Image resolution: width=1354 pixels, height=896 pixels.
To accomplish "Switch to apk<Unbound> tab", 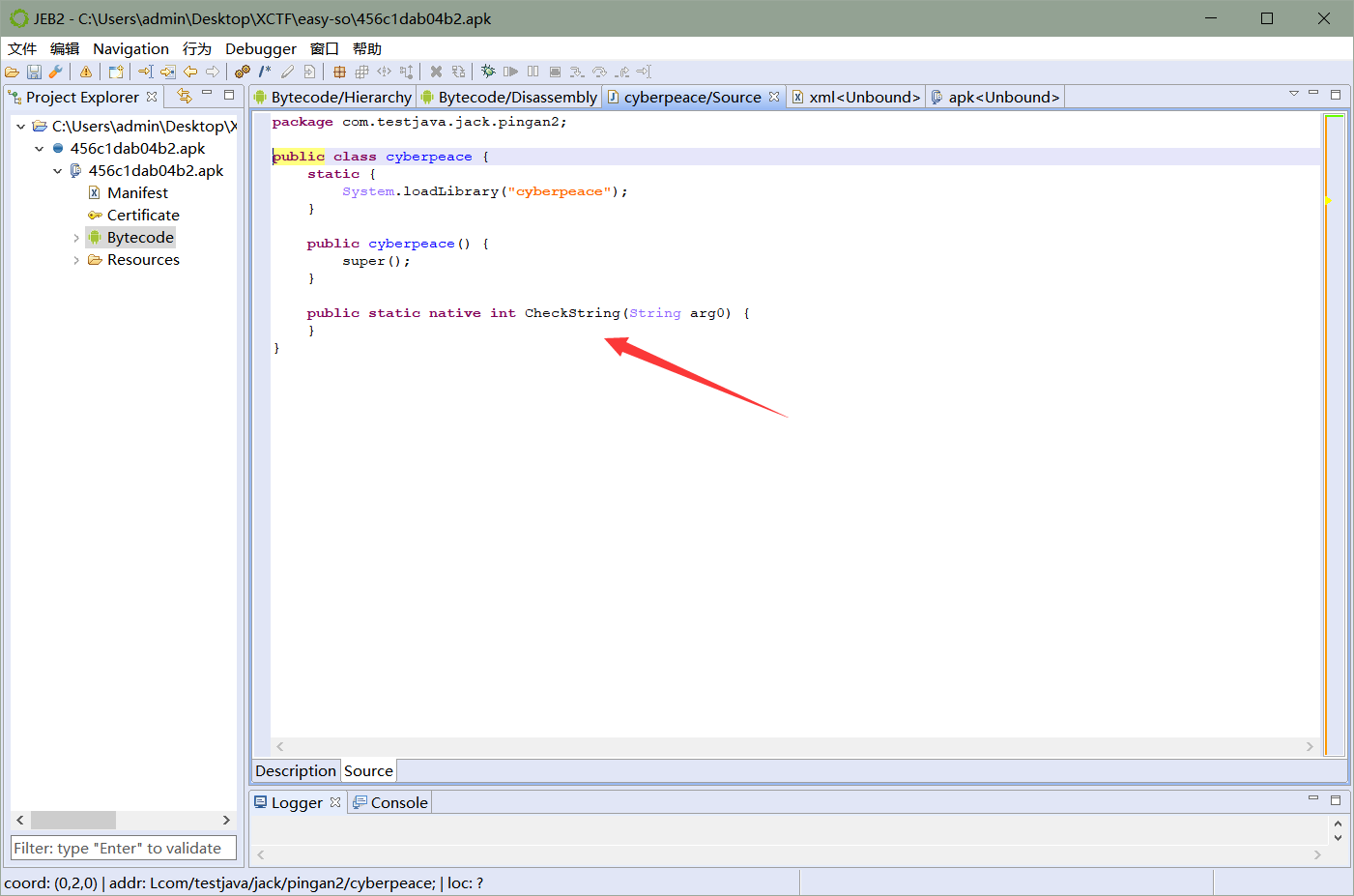I will click(995, 97).
